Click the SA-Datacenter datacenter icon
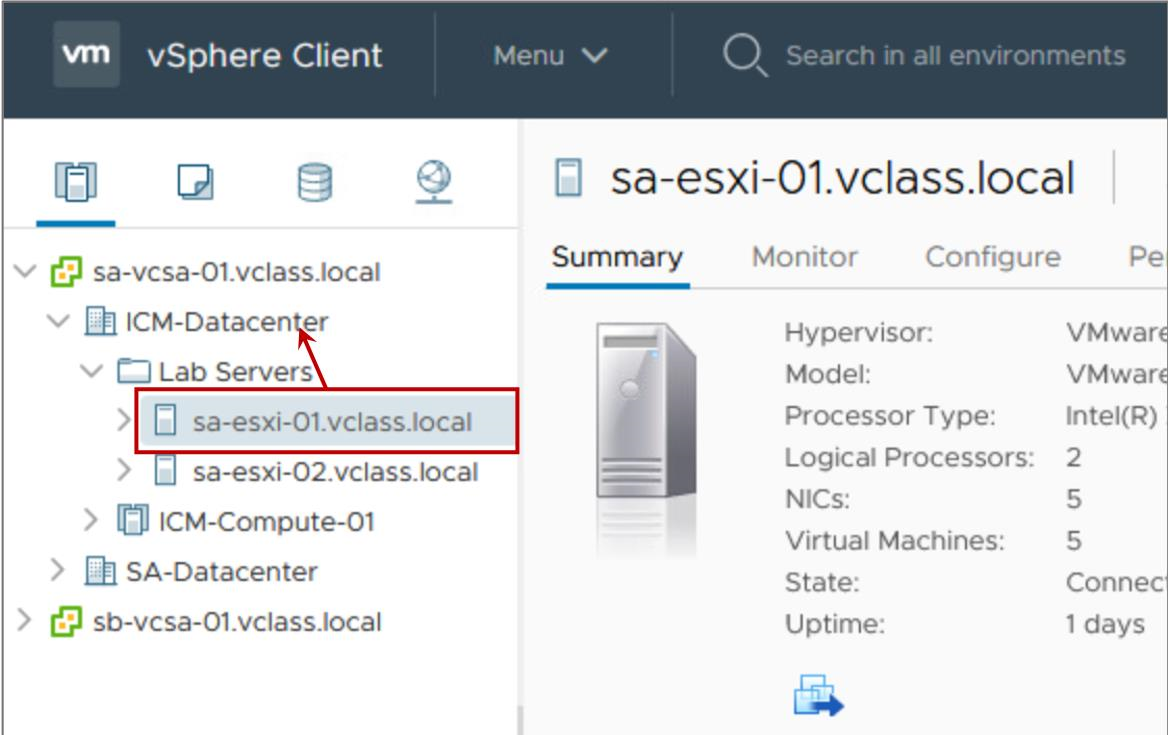 pyautogui.click(x=100, y=571)
